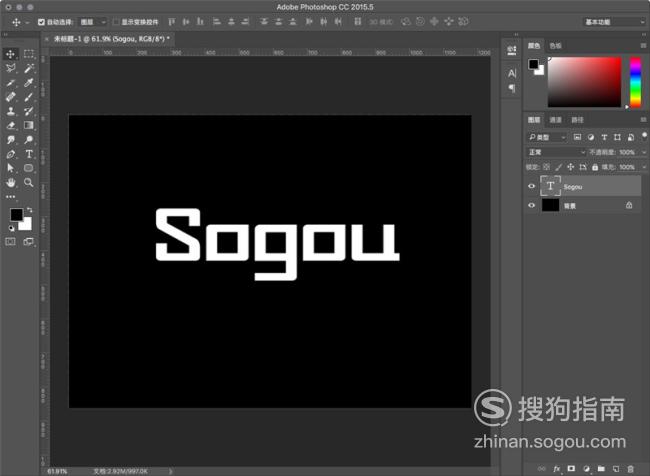Open the Edit Toolbar three-dots menu

tap(11, 197)
